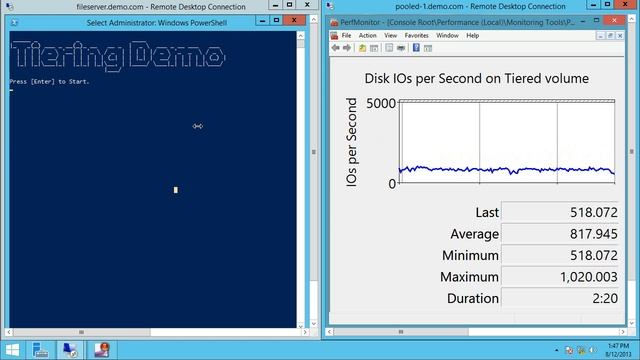Open Help via the blue question-mark icon

click(x=416, y=48)
